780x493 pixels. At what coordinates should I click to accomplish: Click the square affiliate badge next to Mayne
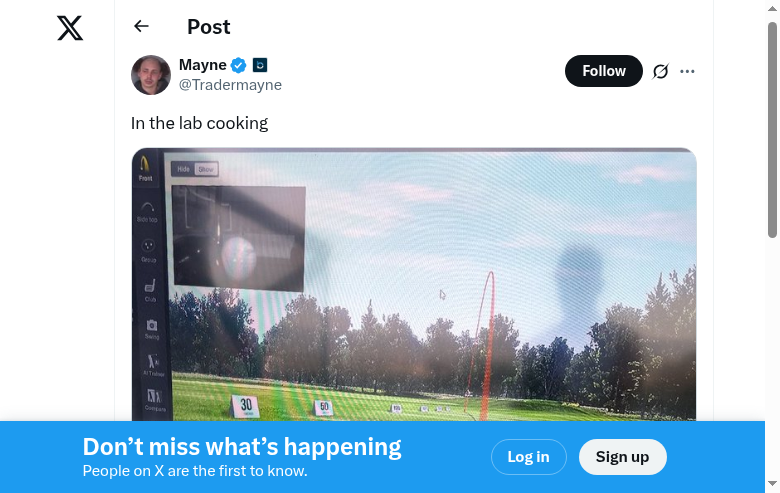tap(260, 65)
